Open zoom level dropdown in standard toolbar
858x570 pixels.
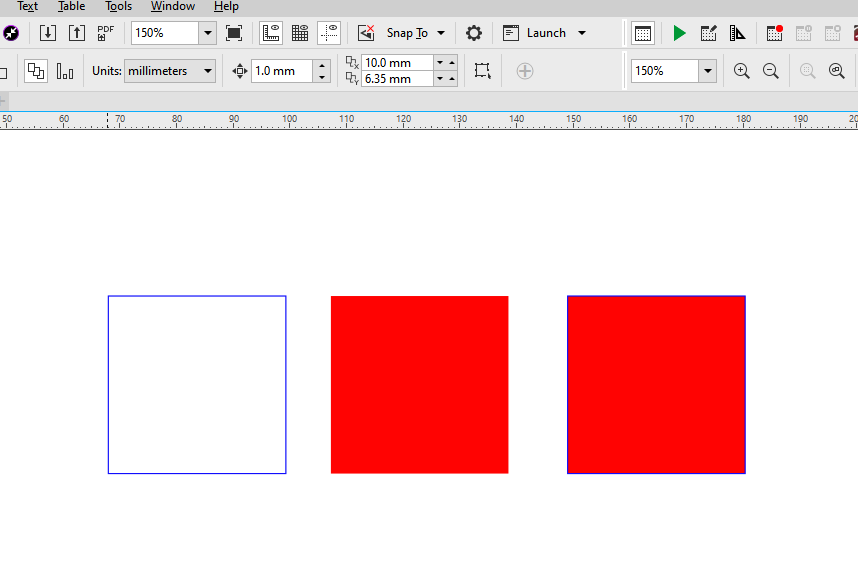point(207,33)
